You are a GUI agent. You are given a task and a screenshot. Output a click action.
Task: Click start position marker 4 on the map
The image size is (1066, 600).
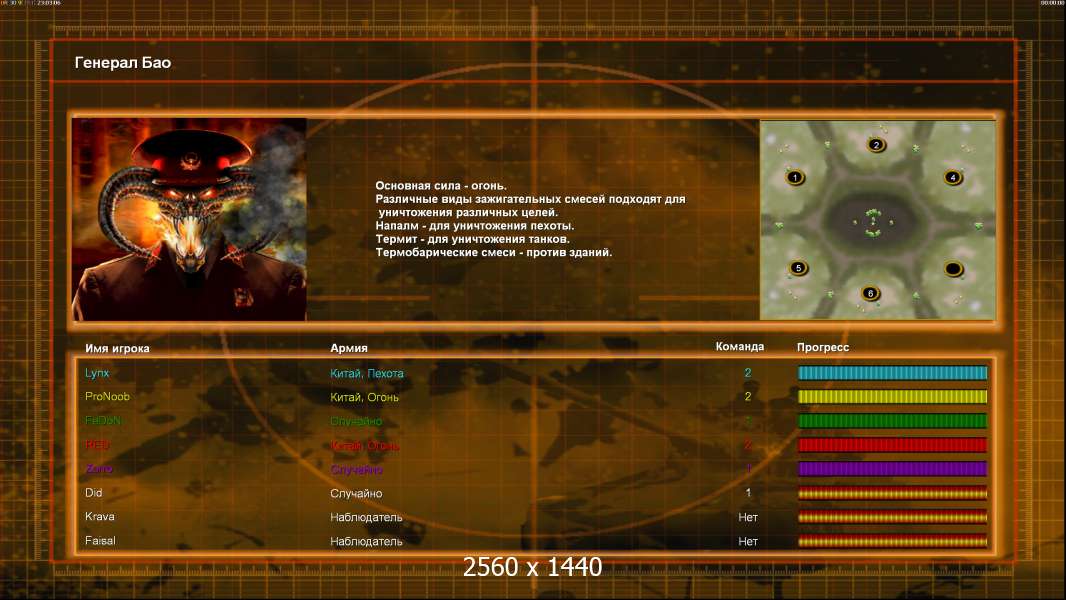click(953, 178)
